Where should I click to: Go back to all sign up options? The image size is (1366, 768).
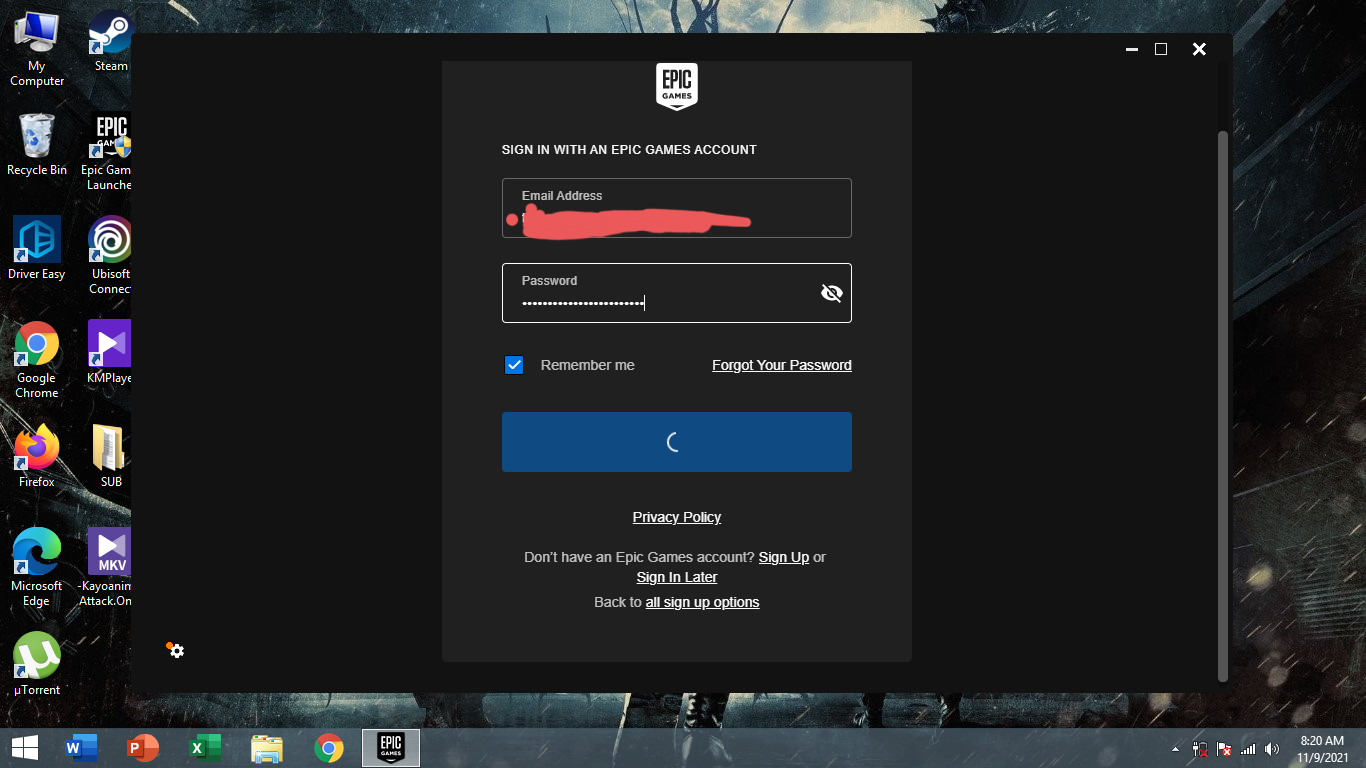pyautogui.click(x=702, y=602)
